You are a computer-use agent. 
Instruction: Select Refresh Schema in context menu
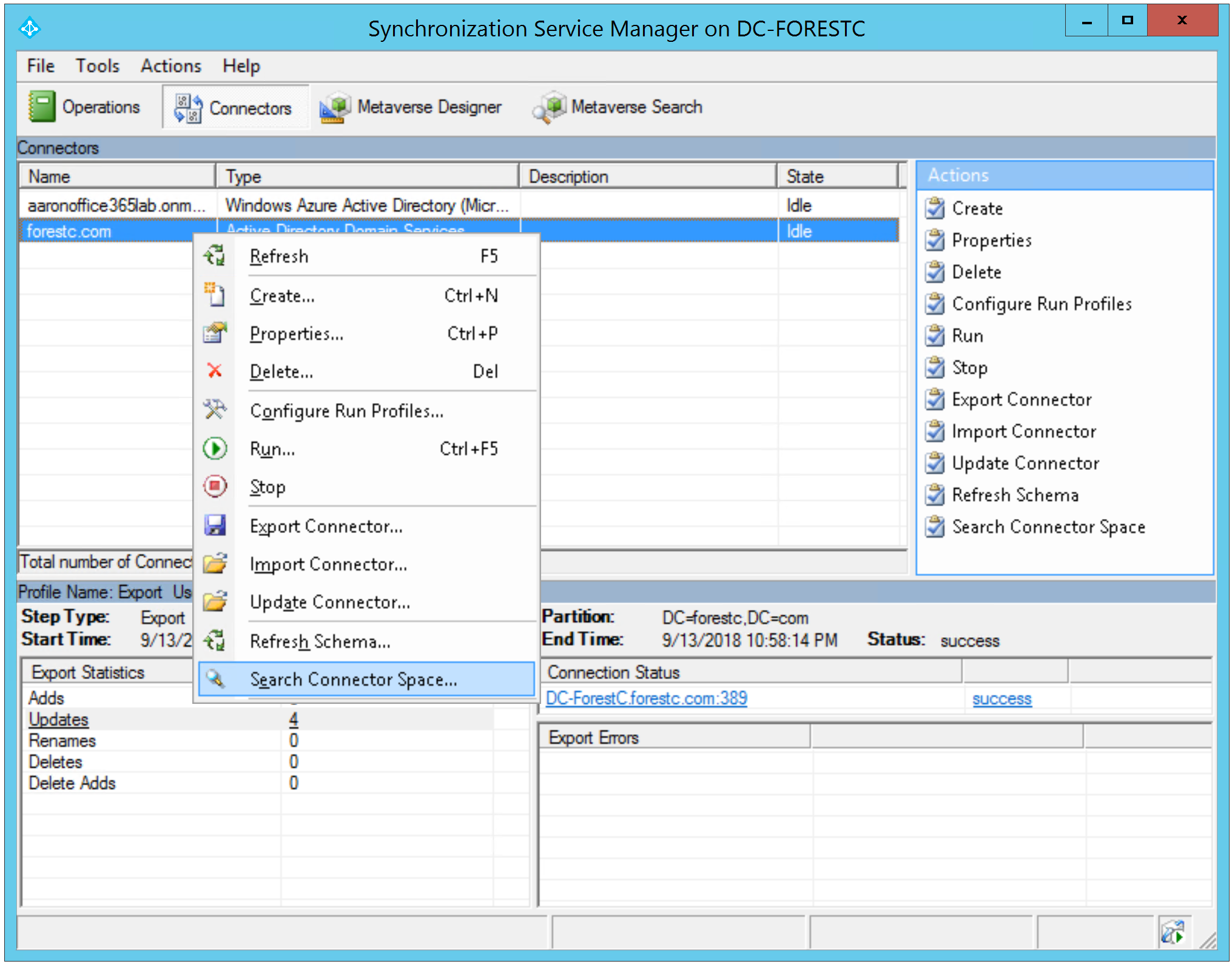click(x=320, y=641)
